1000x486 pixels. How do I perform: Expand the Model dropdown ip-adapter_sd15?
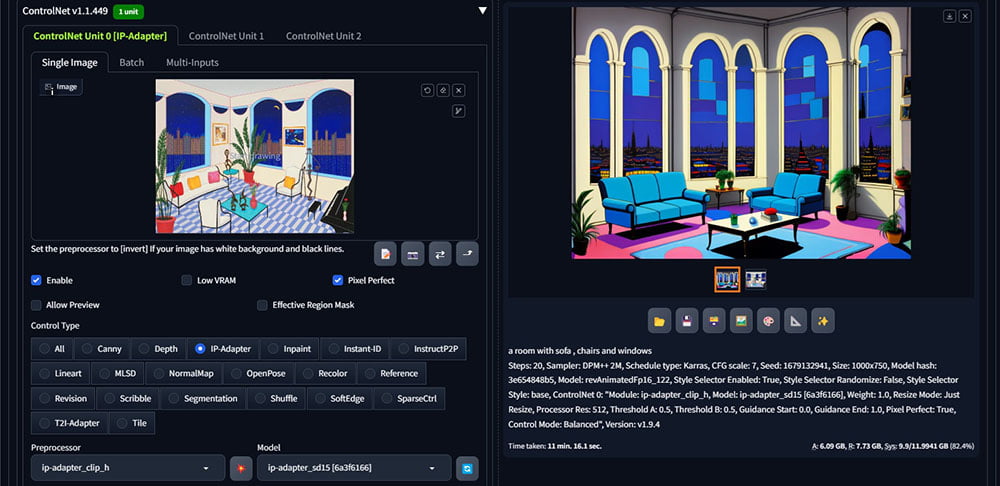pos(353,468)
